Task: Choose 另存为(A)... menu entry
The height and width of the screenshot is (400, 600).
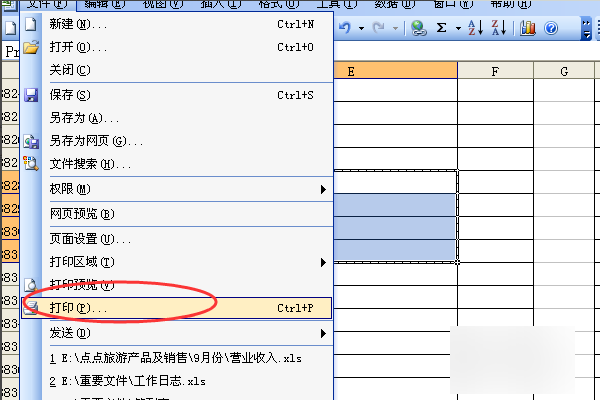Action: [176, 118]
